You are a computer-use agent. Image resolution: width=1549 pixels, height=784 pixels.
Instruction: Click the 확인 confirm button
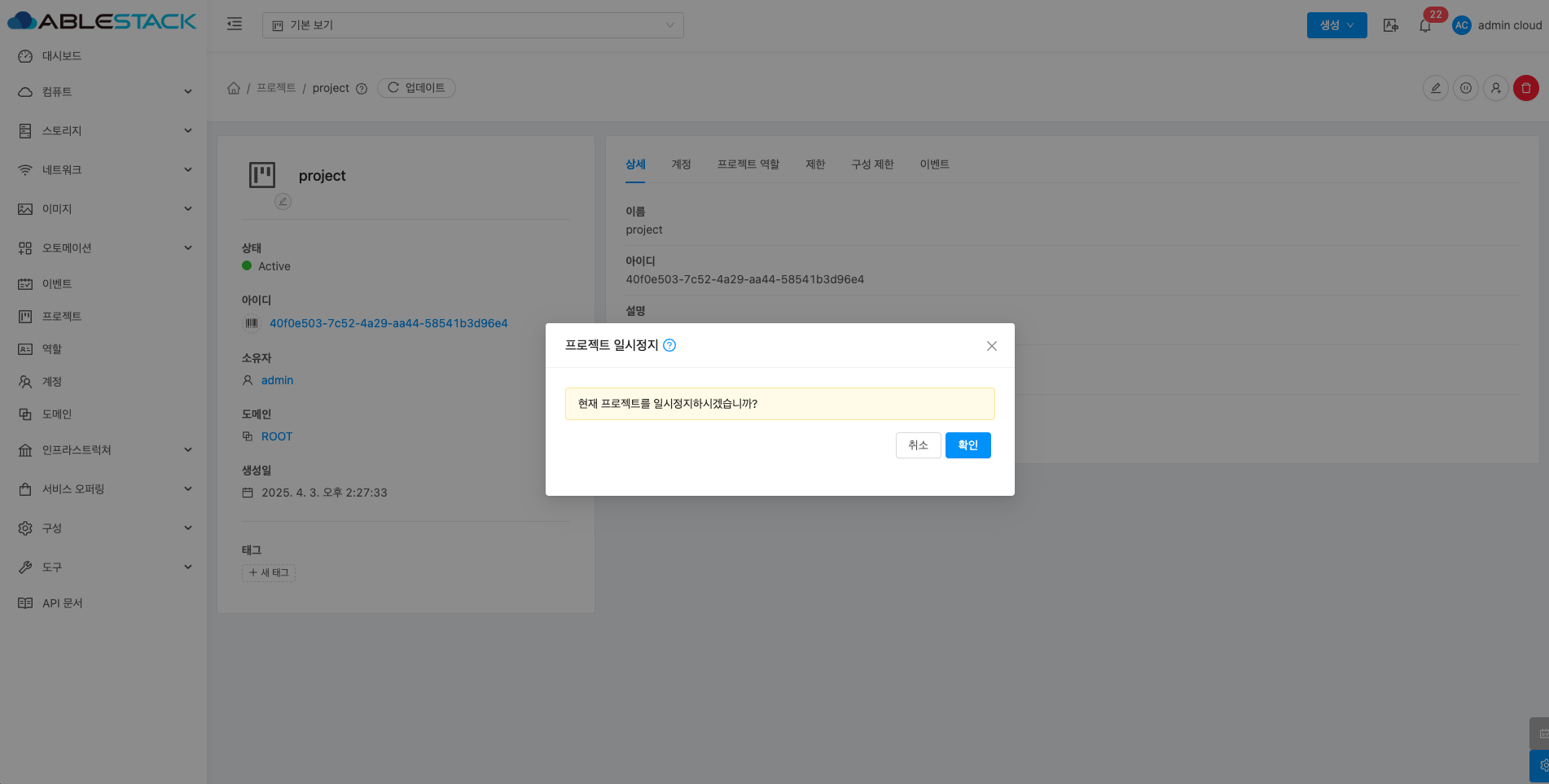968,445
